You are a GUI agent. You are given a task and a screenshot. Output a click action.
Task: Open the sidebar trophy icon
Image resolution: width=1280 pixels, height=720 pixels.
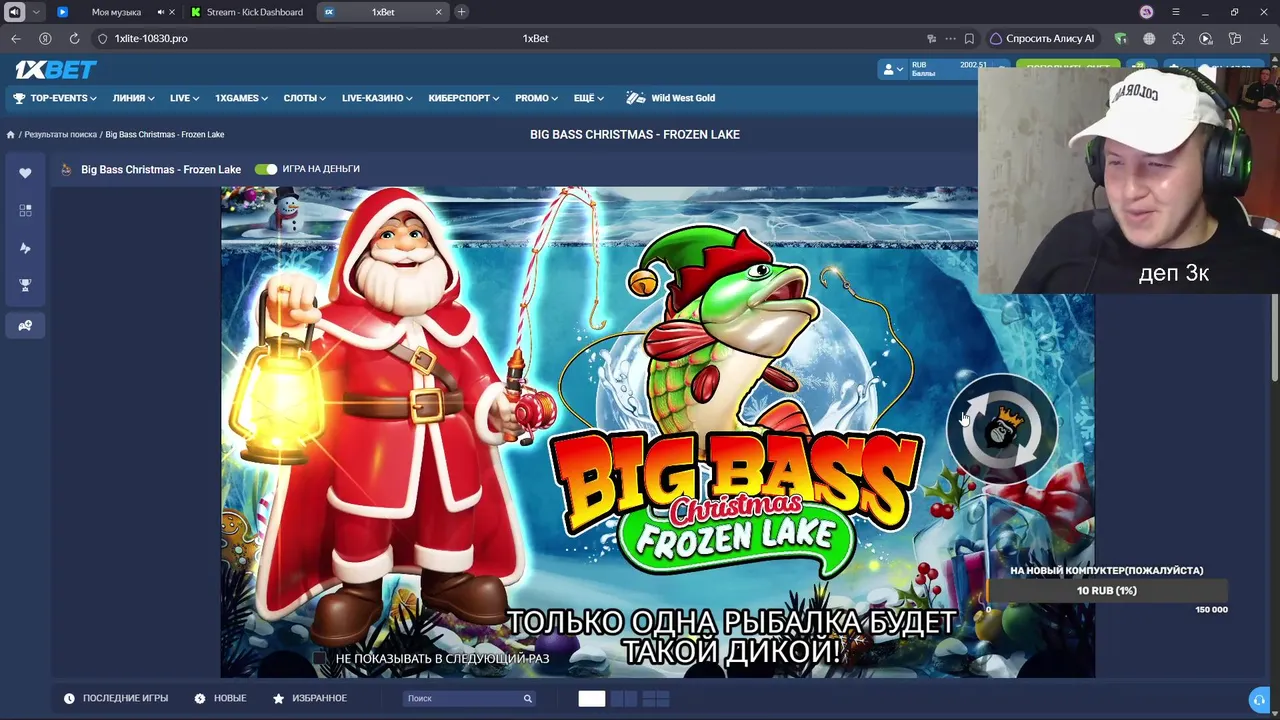[x=25, y=285]
